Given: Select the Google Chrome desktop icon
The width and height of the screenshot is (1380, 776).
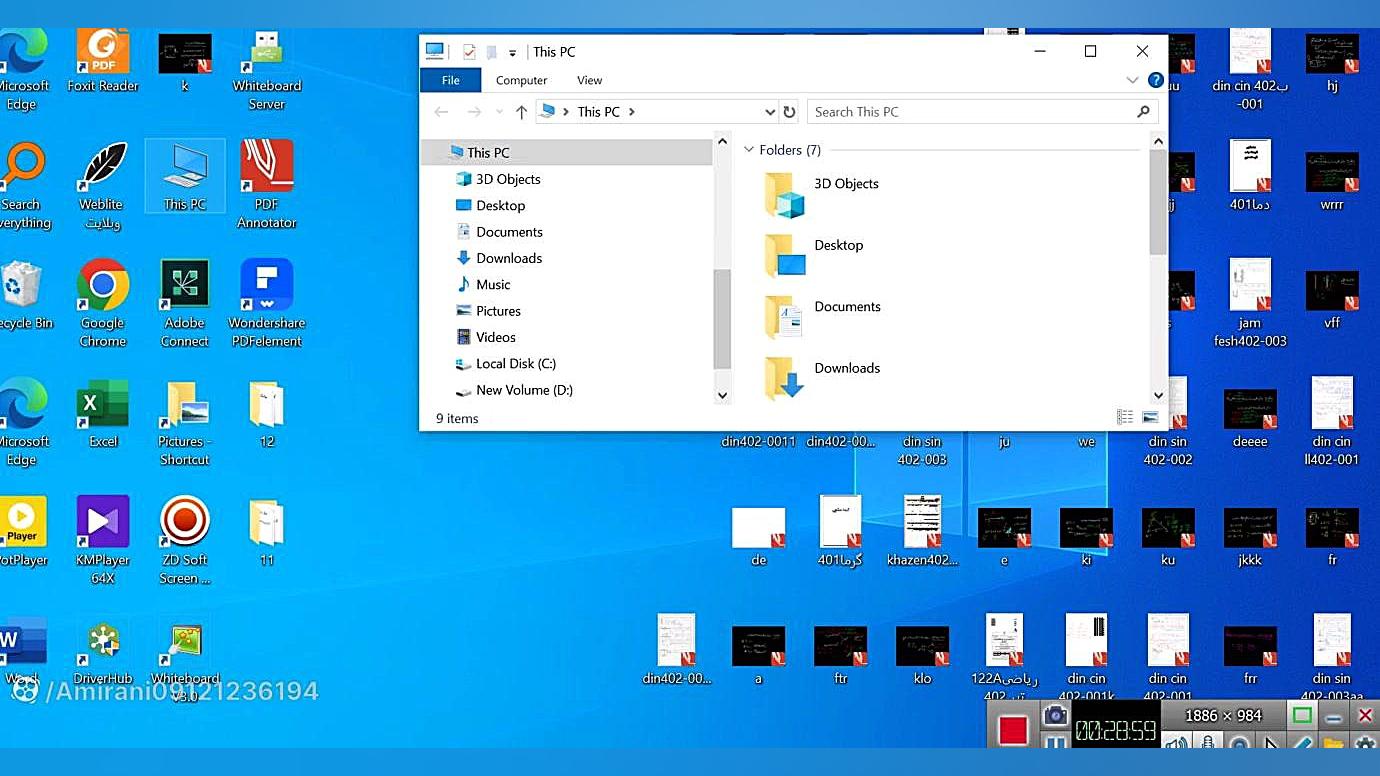Looking at the screenshot, I should point(103,304).
